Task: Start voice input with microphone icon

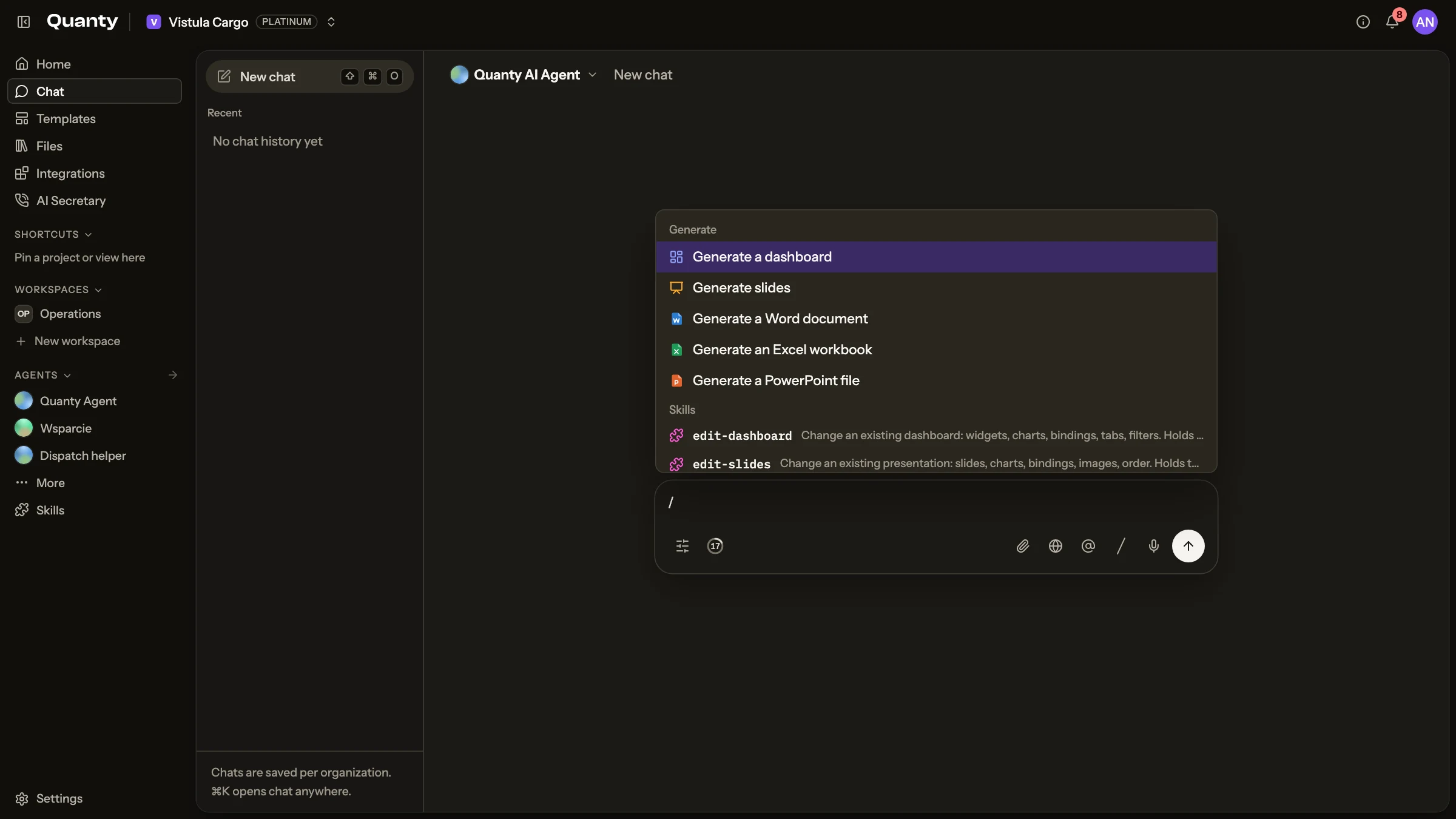Action: [x=1154, y=546]
